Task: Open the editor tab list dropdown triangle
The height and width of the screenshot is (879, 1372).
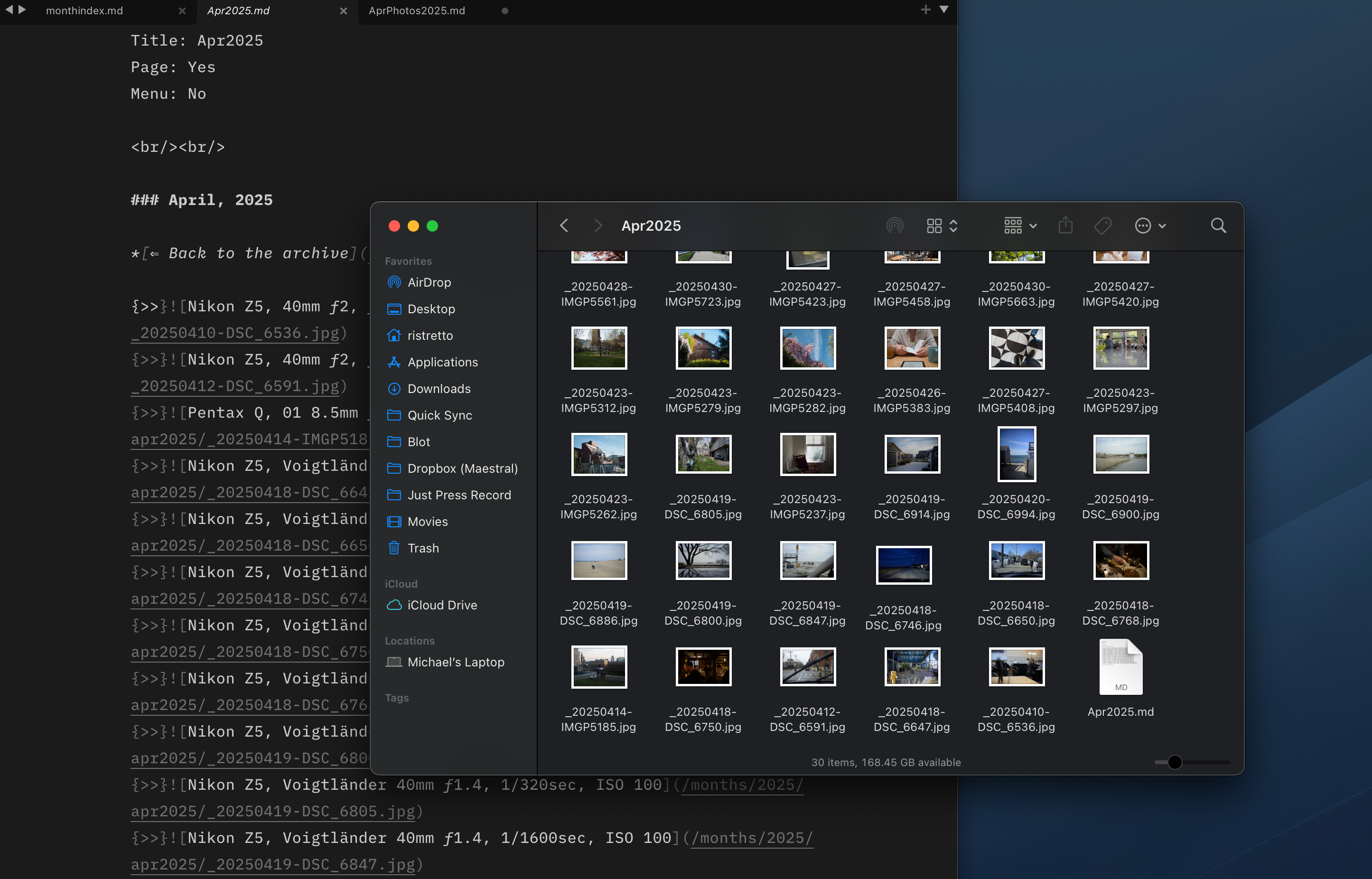Action: pos(943,9)
